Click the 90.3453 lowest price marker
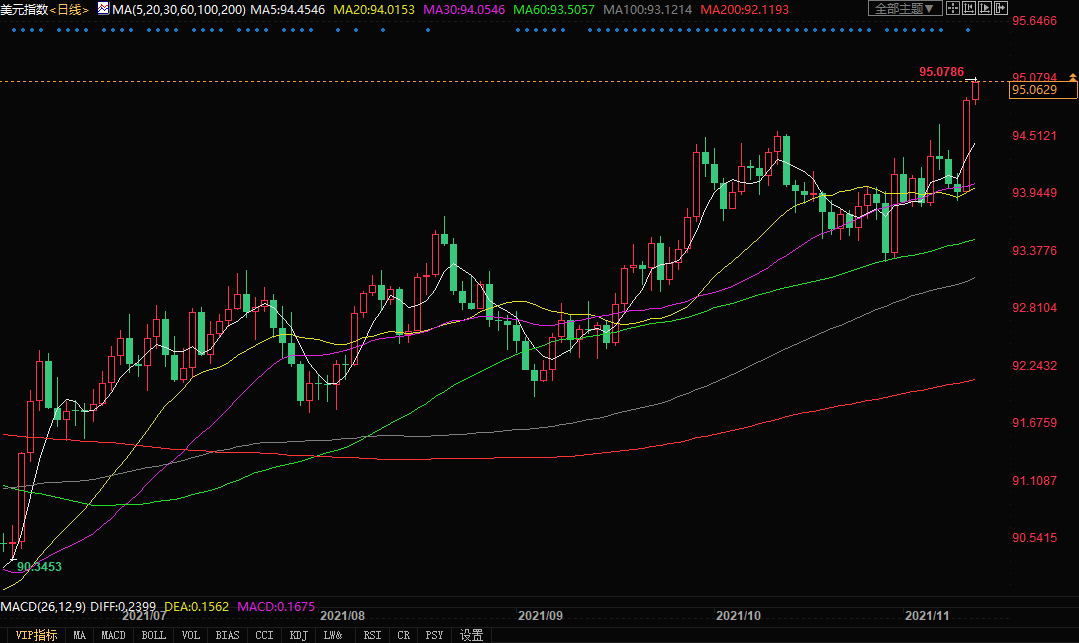Viewport: 1079px width, 643px height. coord(39,567)
